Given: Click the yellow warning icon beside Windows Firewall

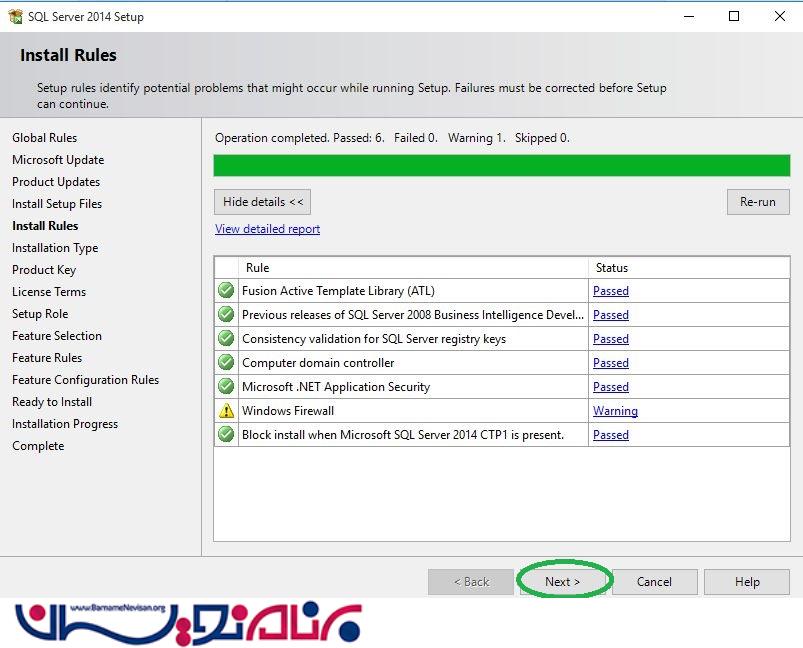Looking at the screenshot, I should 226,411.
